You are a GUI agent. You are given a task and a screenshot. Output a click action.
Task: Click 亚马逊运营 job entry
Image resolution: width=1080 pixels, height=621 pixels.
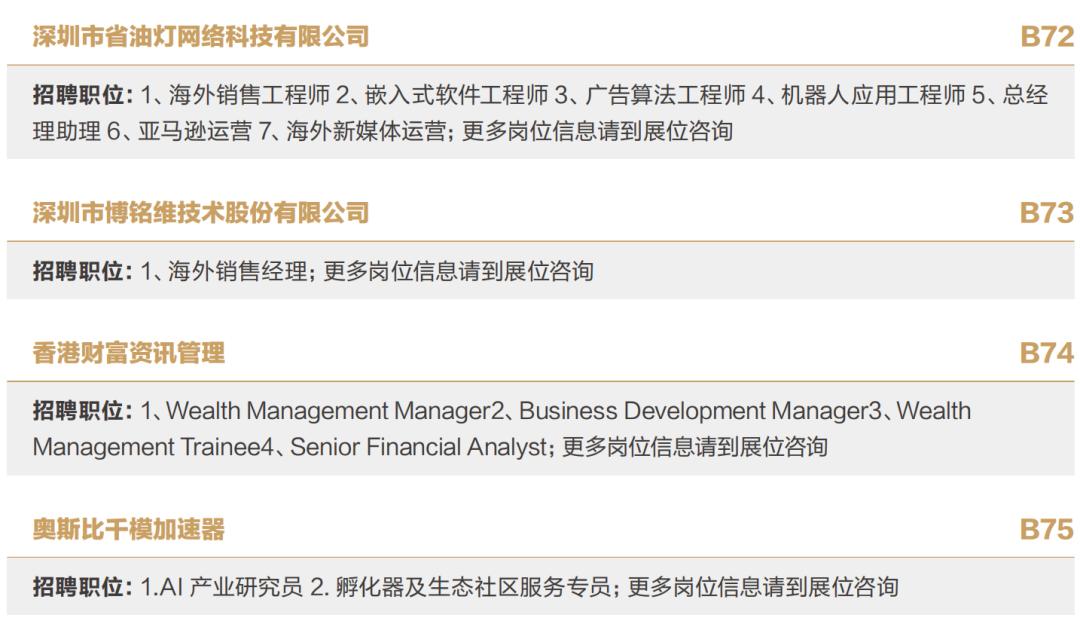[195, 131]
